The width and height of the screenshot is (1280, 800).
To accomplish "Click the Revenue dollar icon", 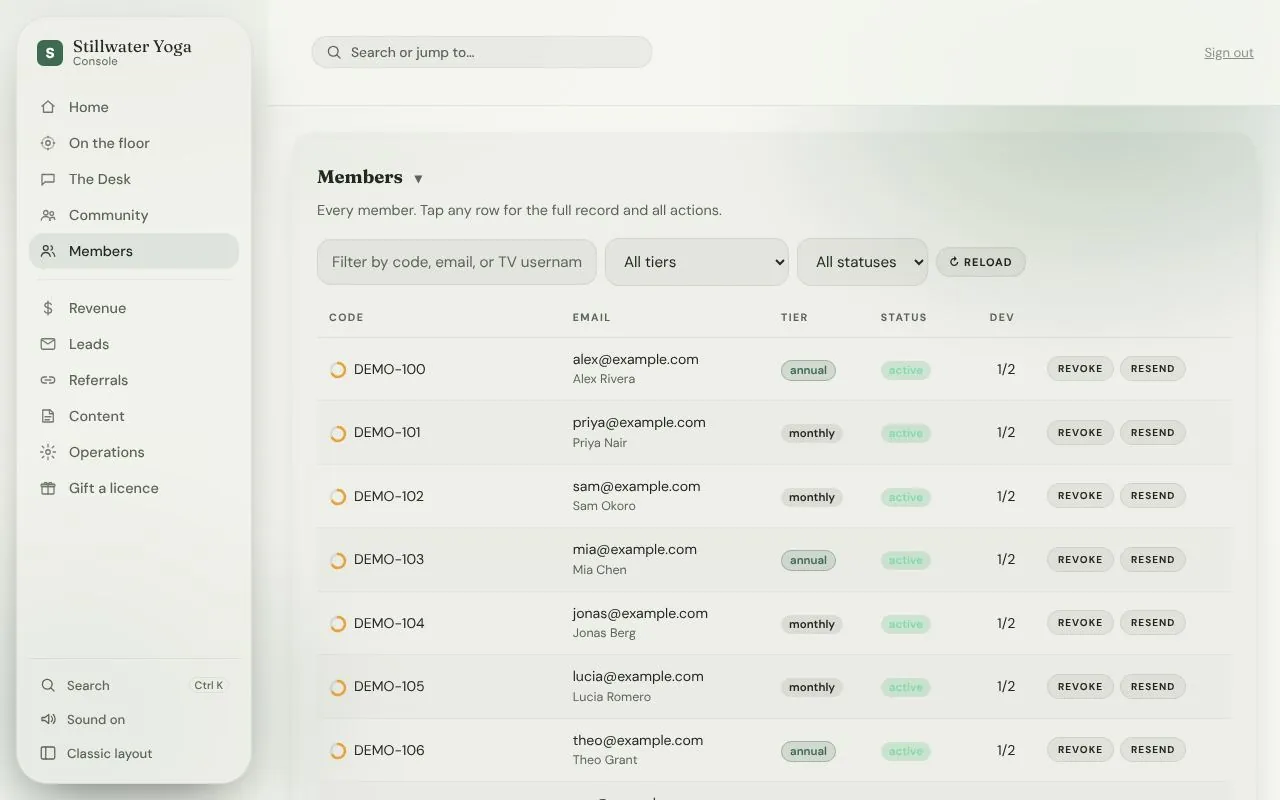I will [48, 308].
